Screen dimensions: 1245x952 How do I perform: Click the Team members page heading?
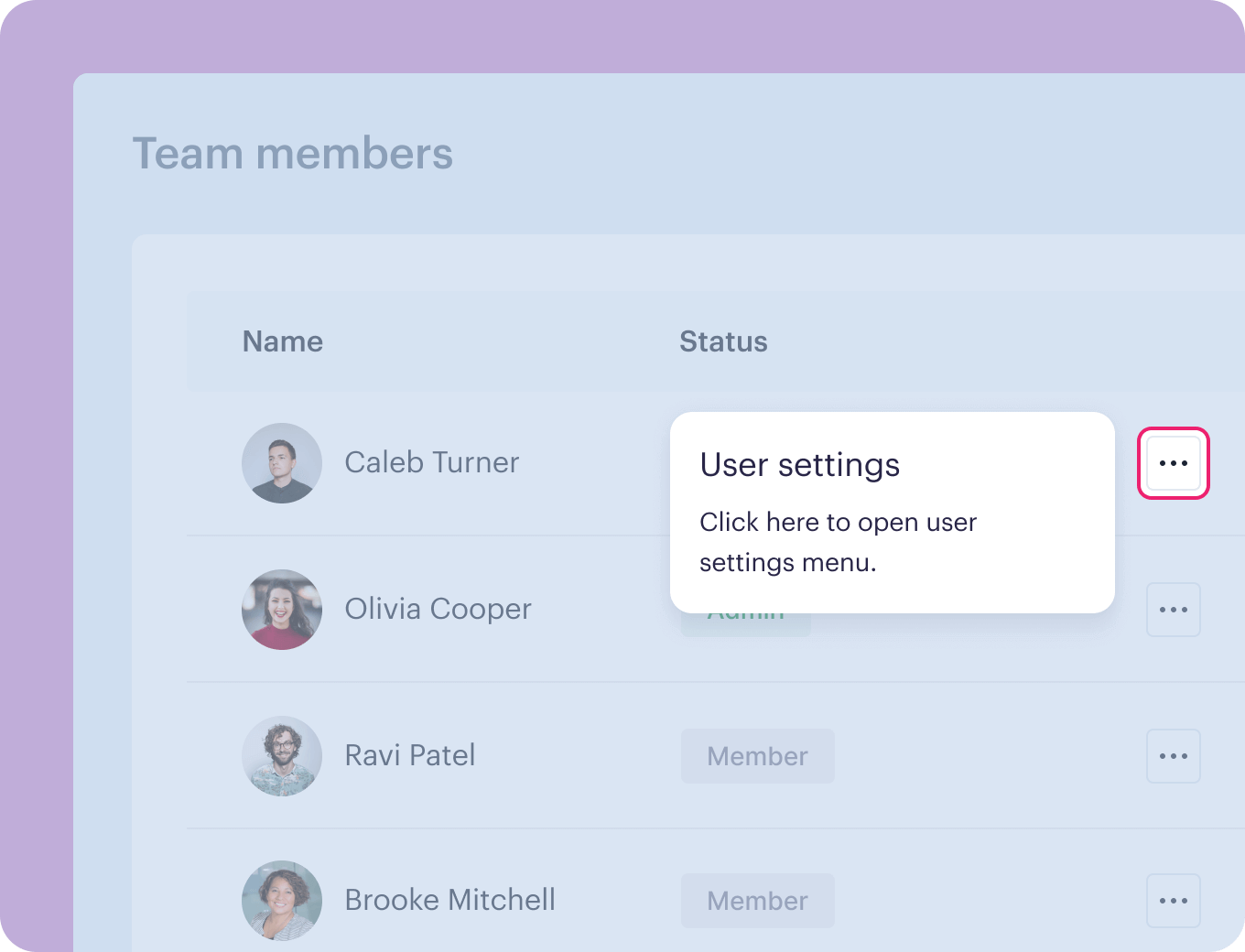click(293, 153)
